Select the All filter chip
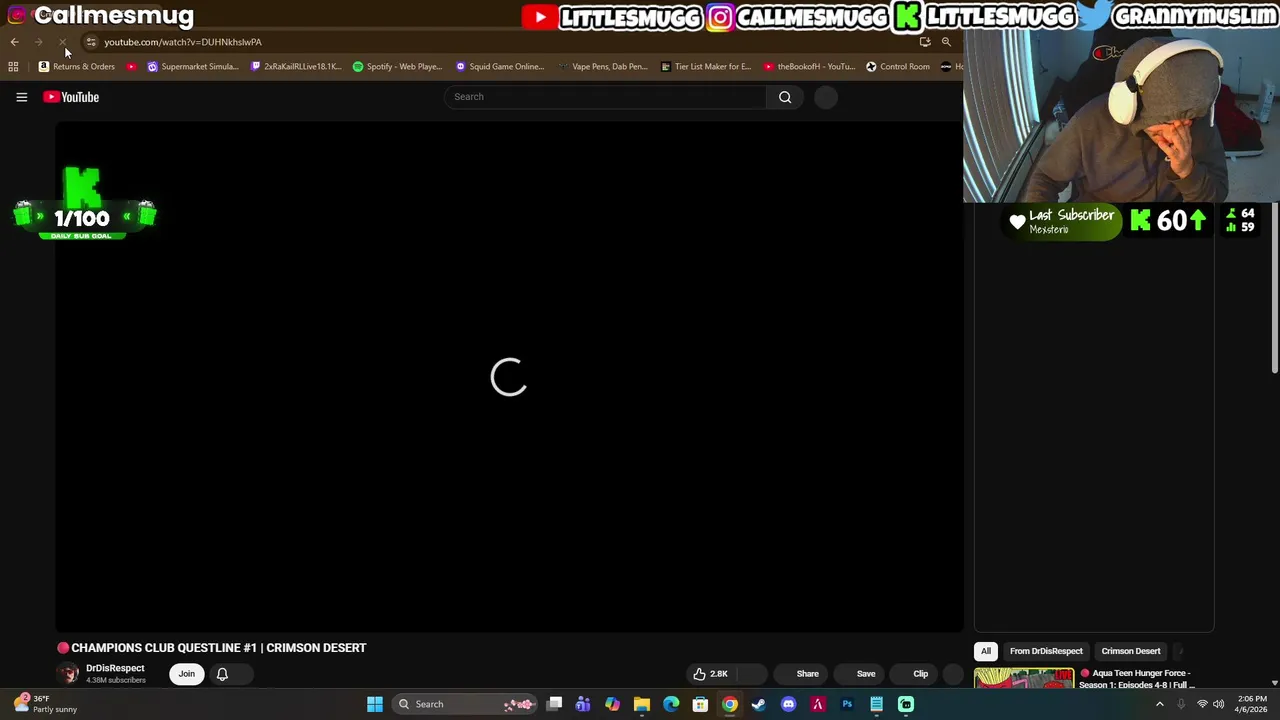 (986, 651)
